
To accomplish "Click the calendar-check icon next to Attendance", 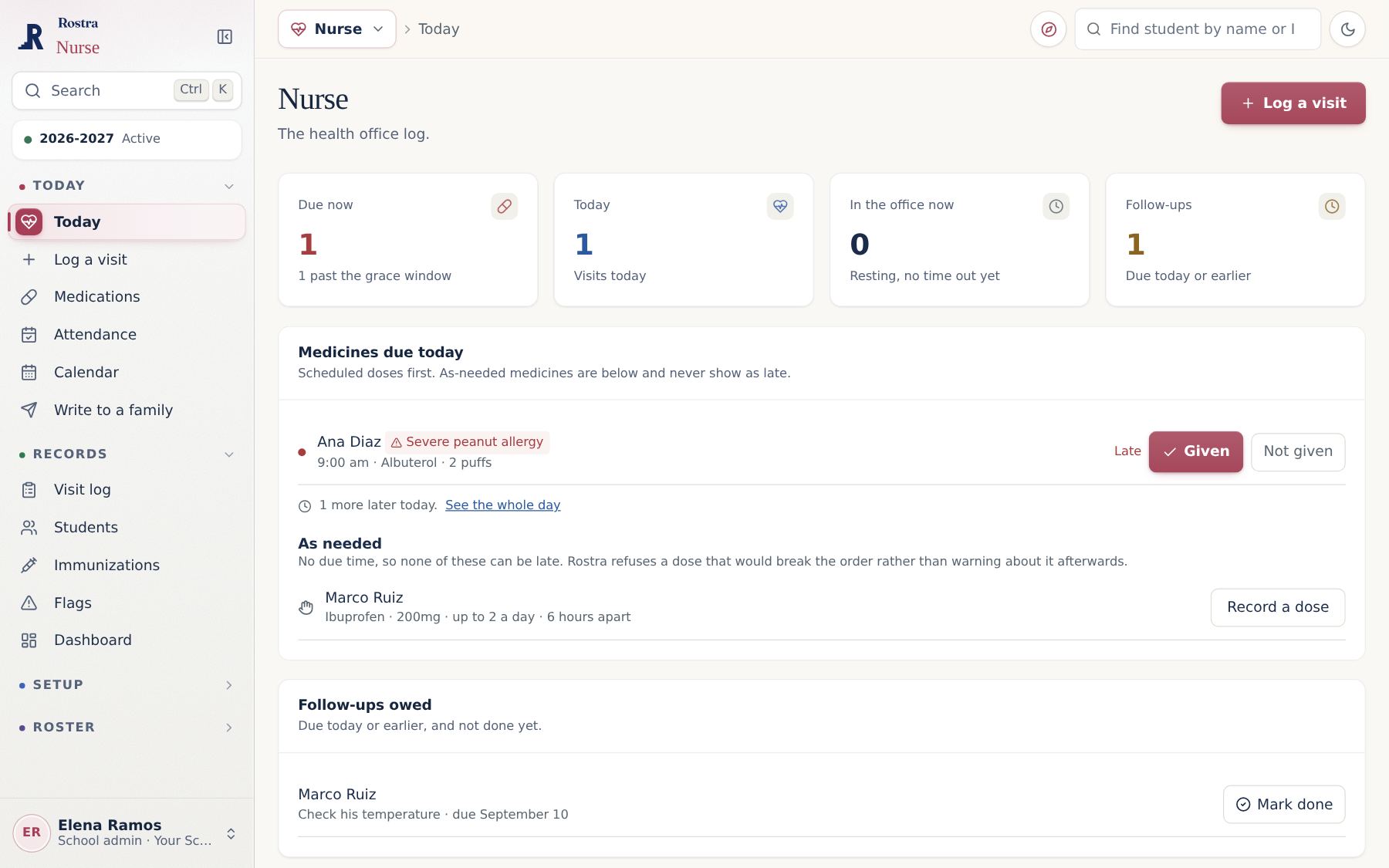I will pos(29,335).
